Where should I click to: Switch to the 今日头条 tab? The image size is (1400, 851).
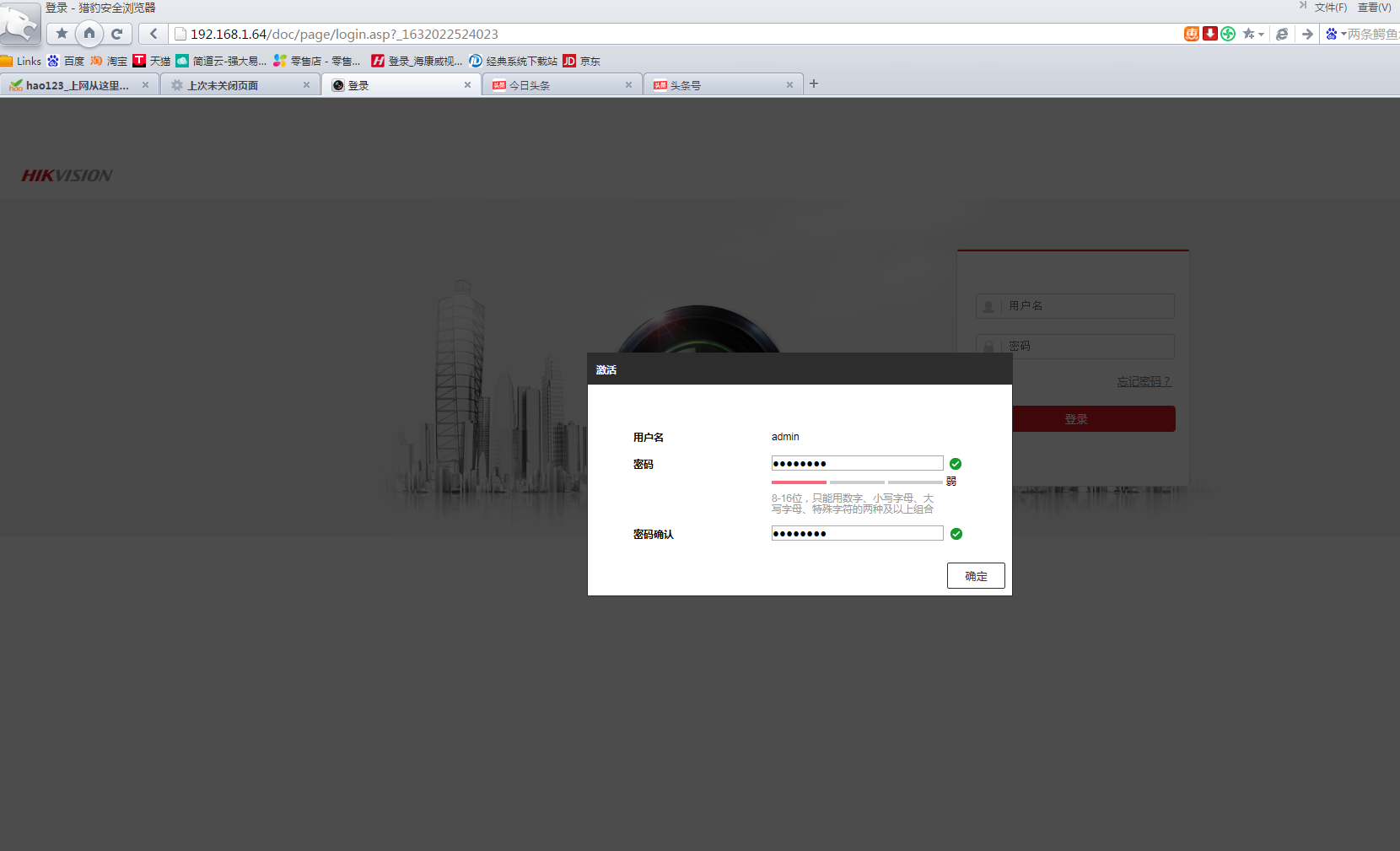click(562, 85)
